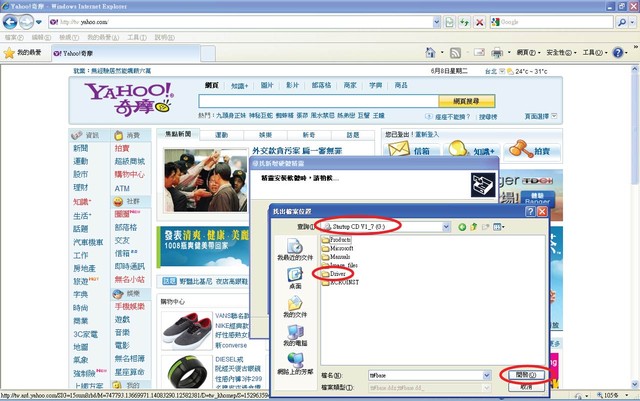The image size is (640, 401).
Task: Click the 開啟(O) Open button in file dialog
Action: (526, 375)
